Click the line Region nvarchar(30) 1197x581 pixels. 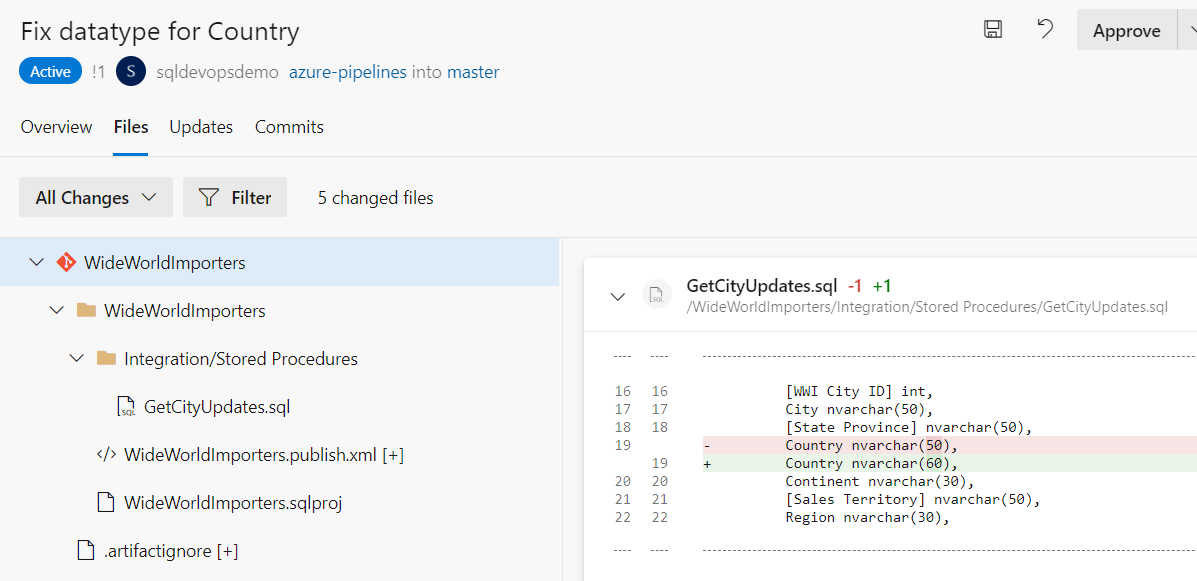(x=866, y=517)
